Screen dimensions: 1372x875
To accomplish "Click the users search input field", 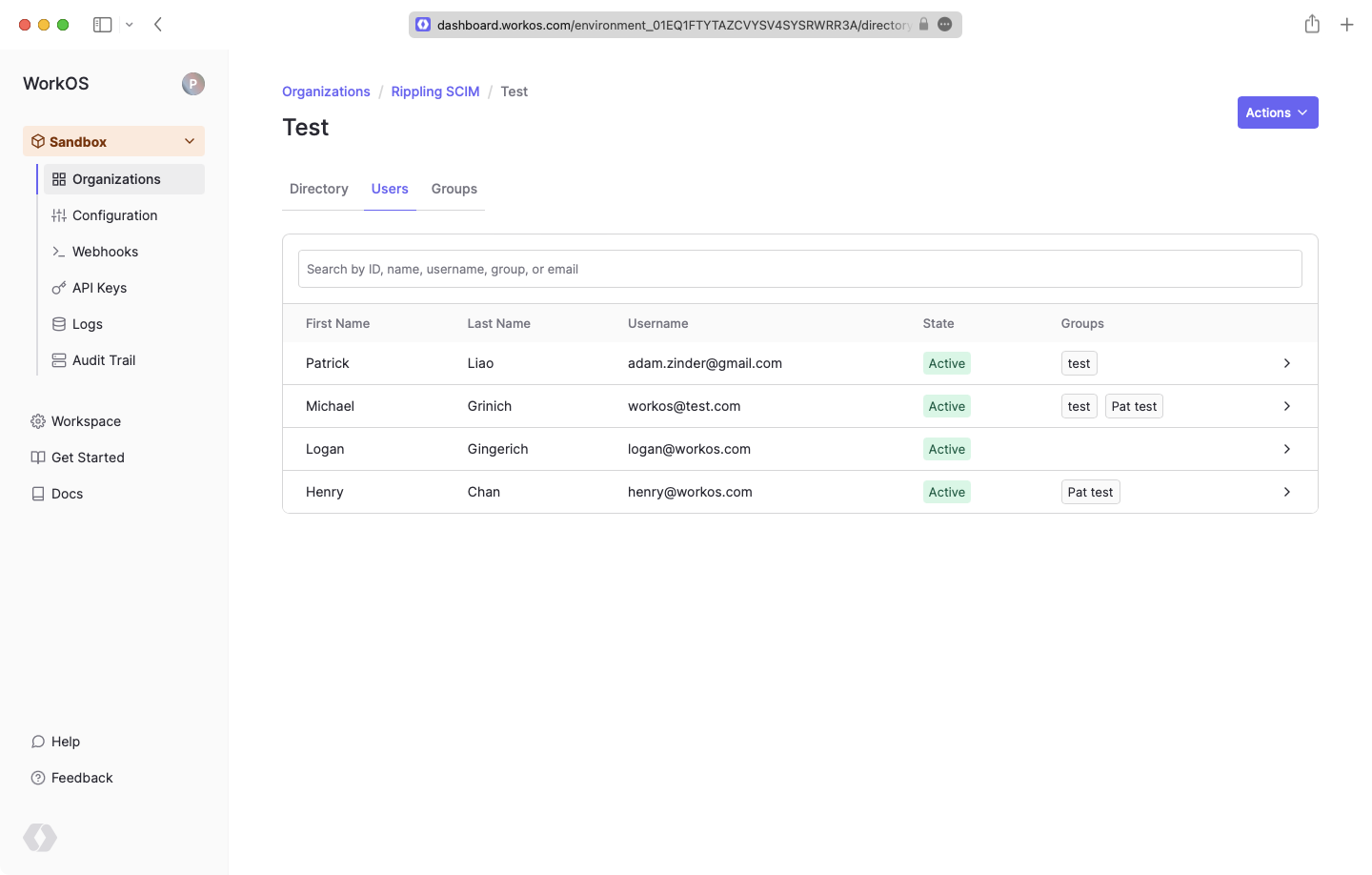I will 799,269.
